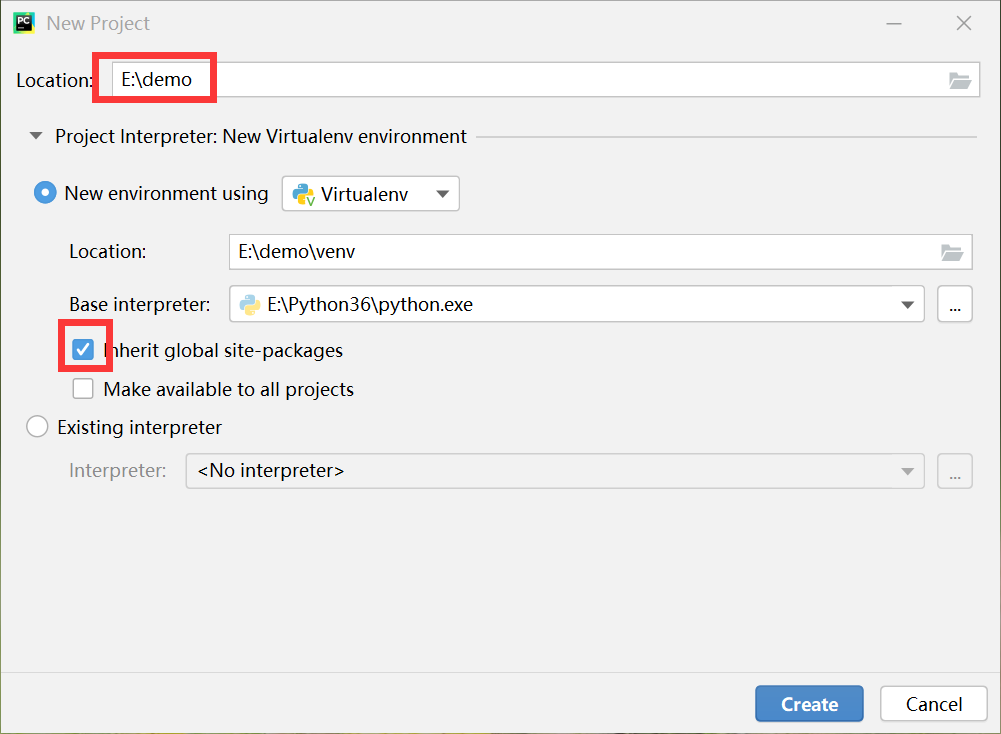Click ellipsis button next to Interpreter dropdown
Image resolution: width=1001 pixels, height=734 pixels.
[955, 471]
